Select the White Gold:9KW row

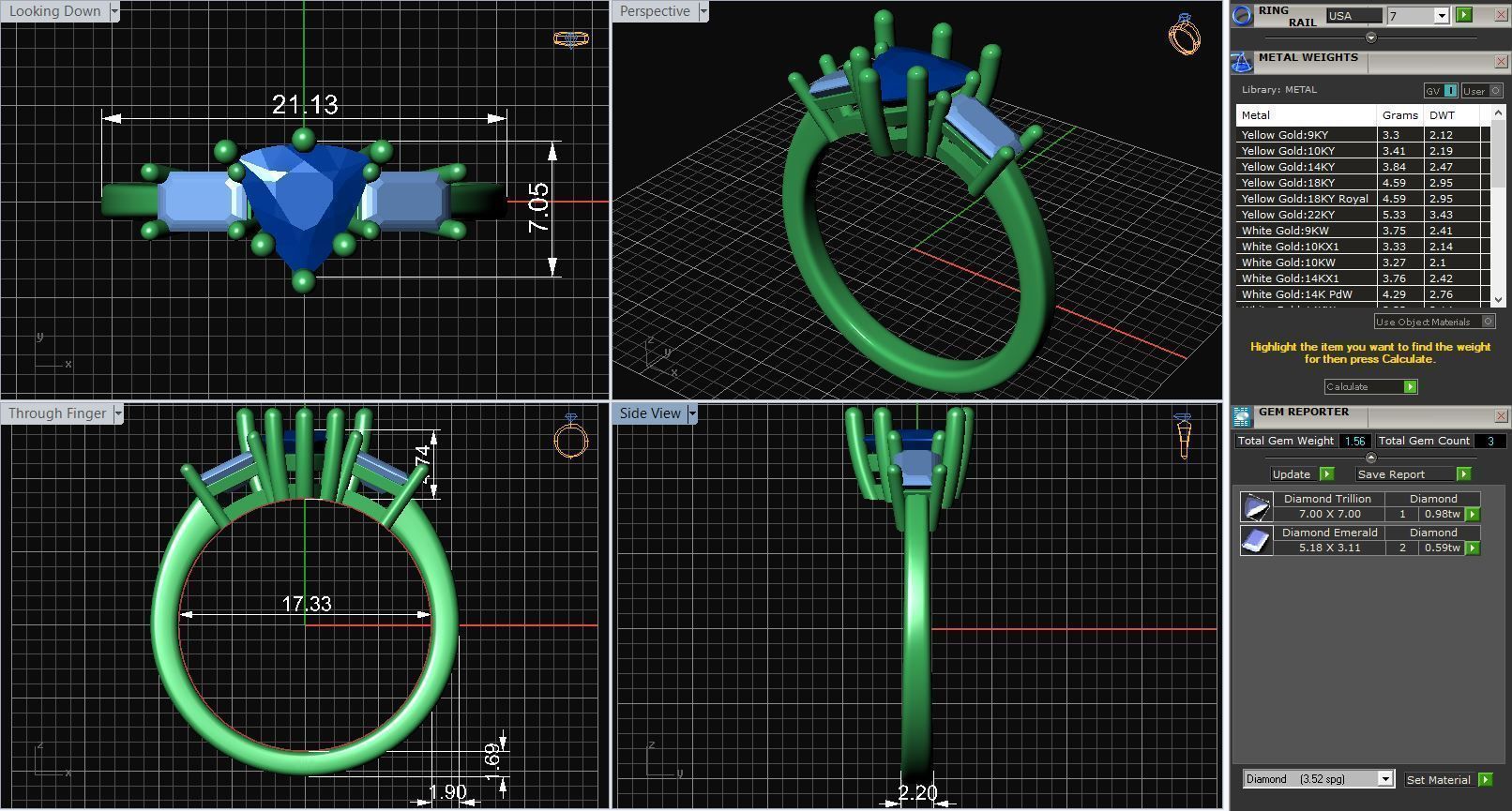click(1363, 231)
